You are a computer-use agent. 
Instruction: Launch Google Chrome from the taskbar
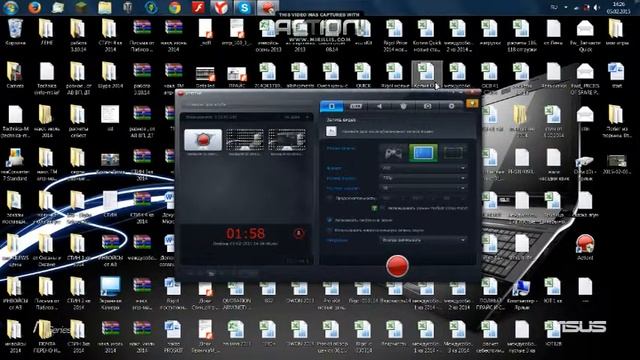tap(175, 7)
